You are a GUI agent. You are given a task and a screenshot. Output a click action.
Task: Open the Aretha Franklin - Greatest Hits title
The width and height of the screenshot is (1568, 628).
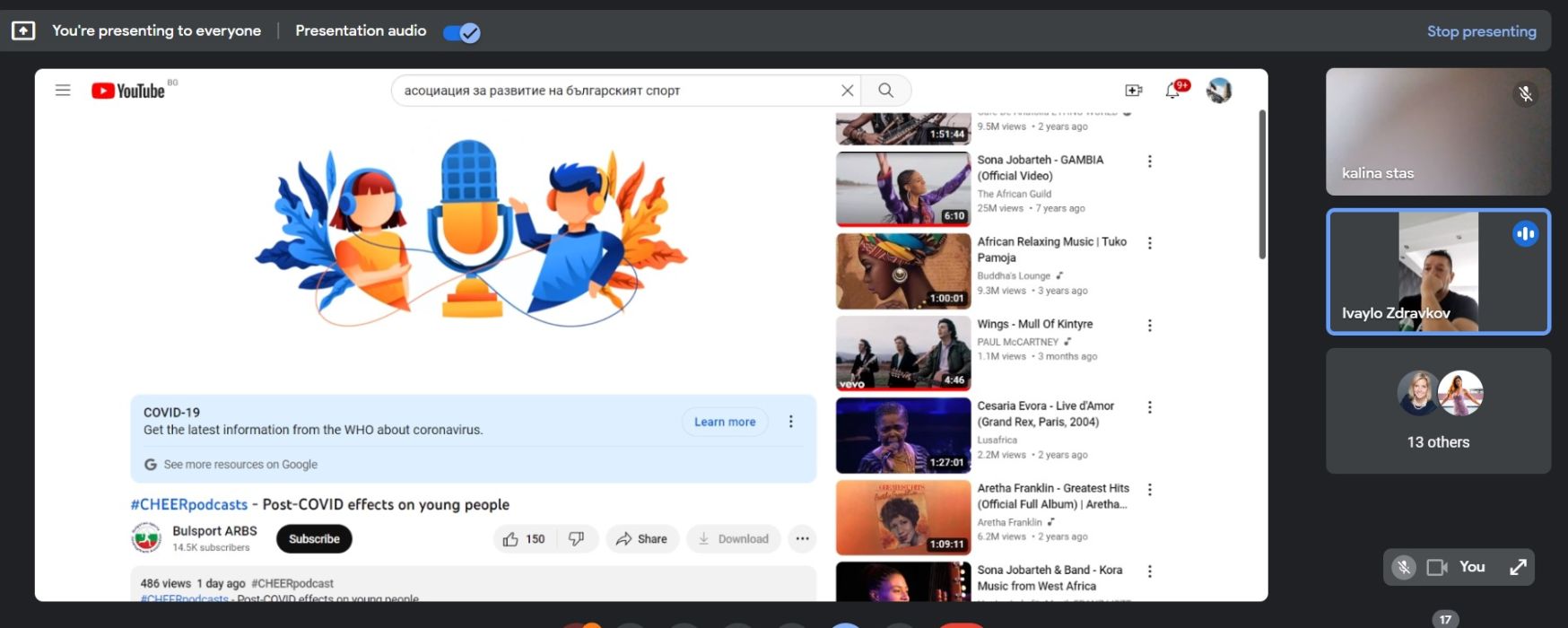(1053, 496)
